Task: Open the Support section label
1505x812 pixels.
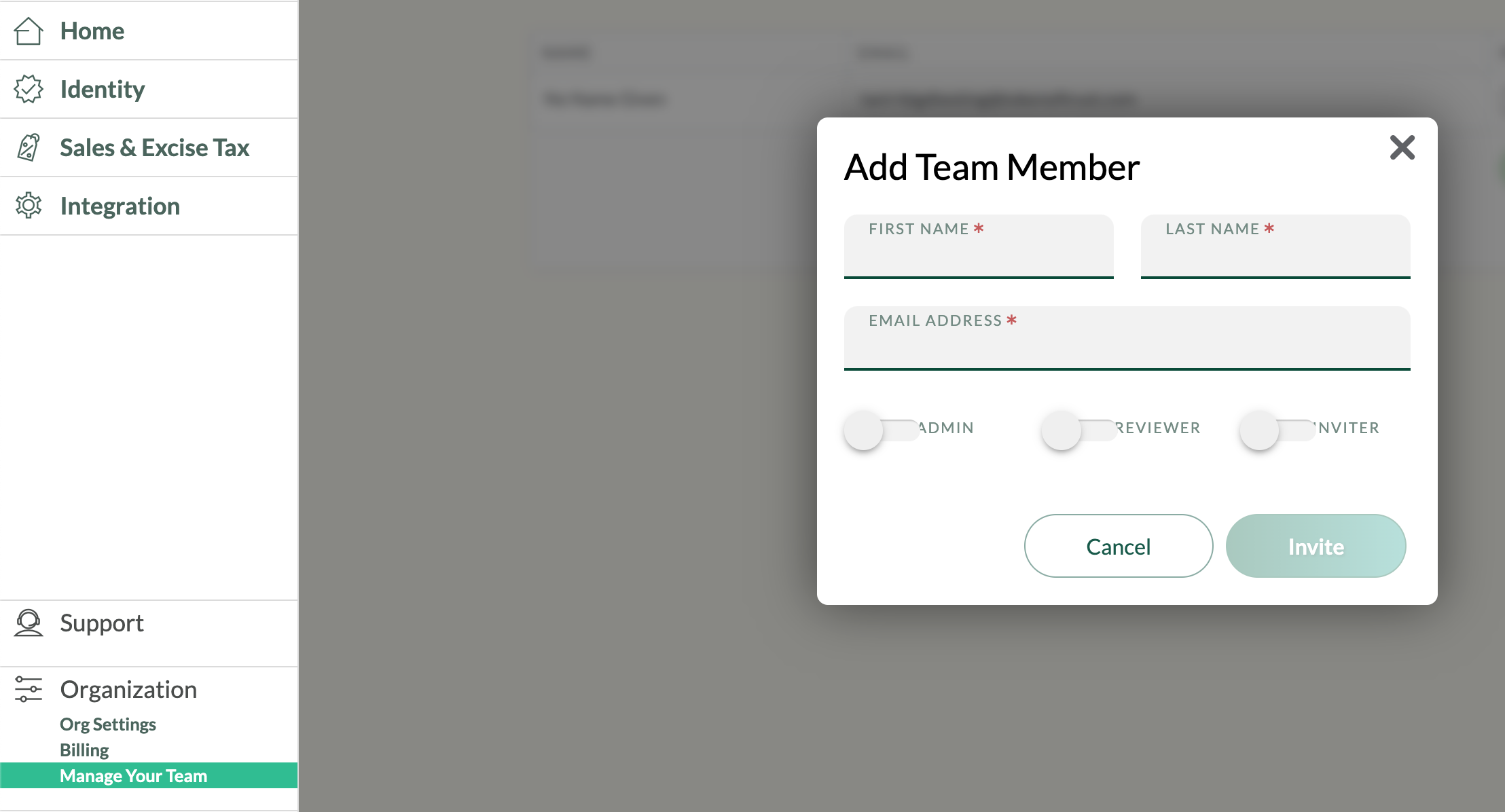Action: [102, 623]
